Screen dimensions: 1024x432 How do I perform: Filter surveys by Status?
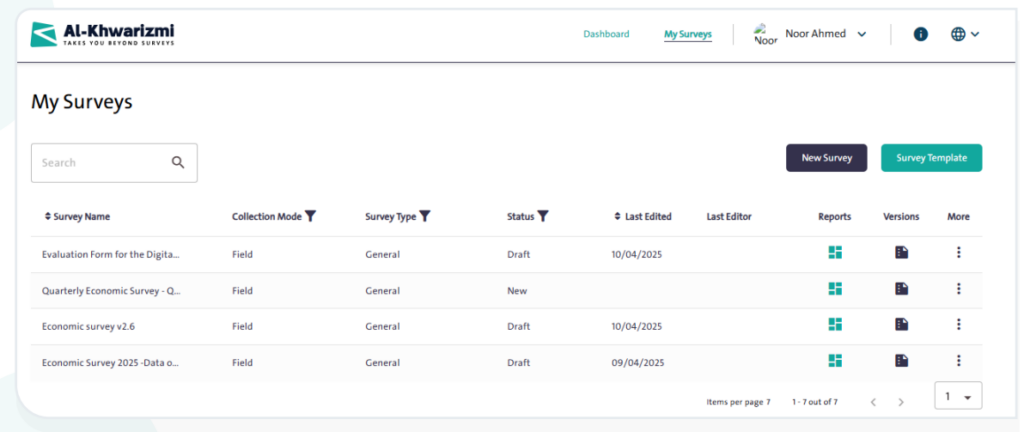click(543, 216)
